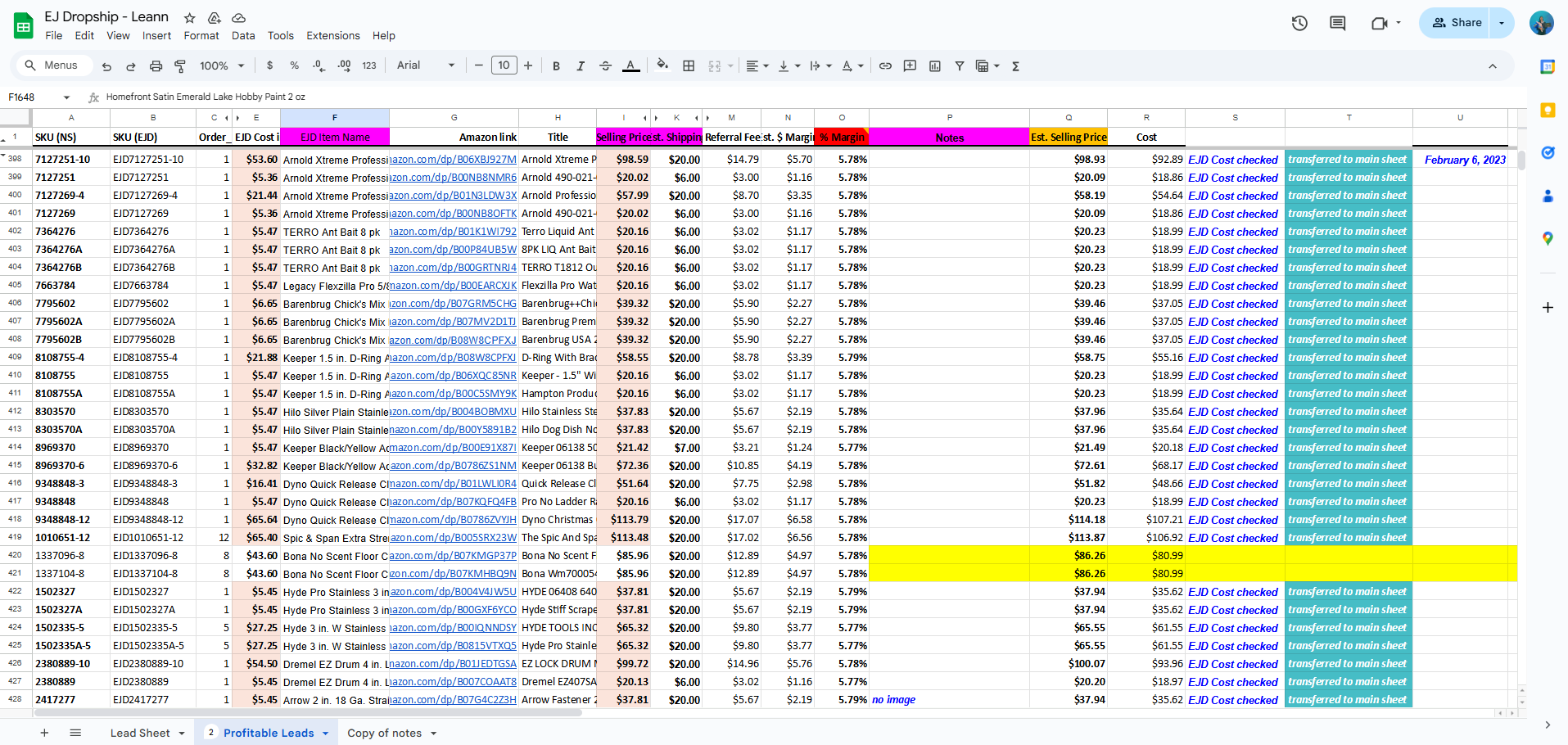Click the font size input field

504,65
